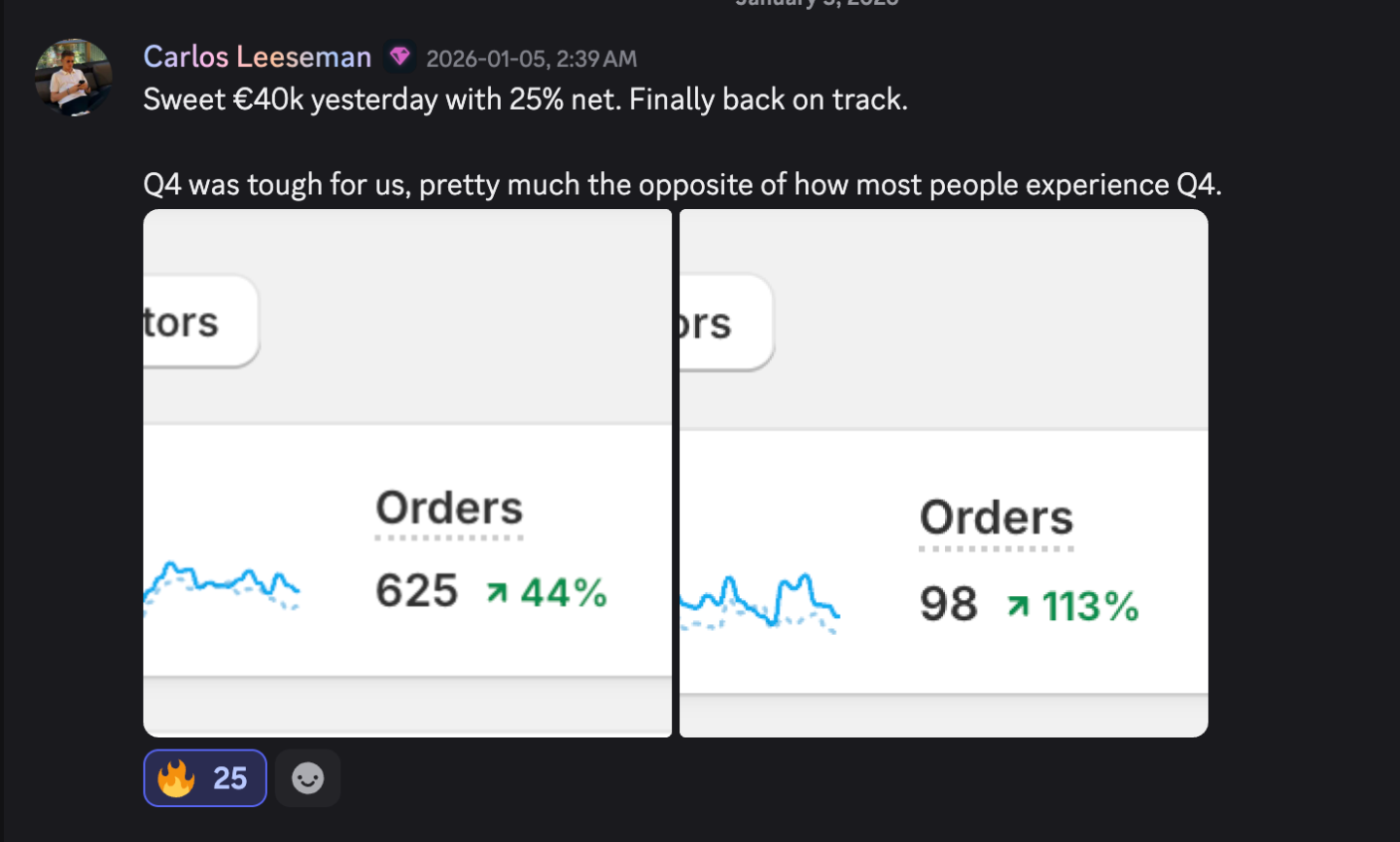Click the 625 orders count
Viewport: 1400px width, 842px height.
click(417, 591)
